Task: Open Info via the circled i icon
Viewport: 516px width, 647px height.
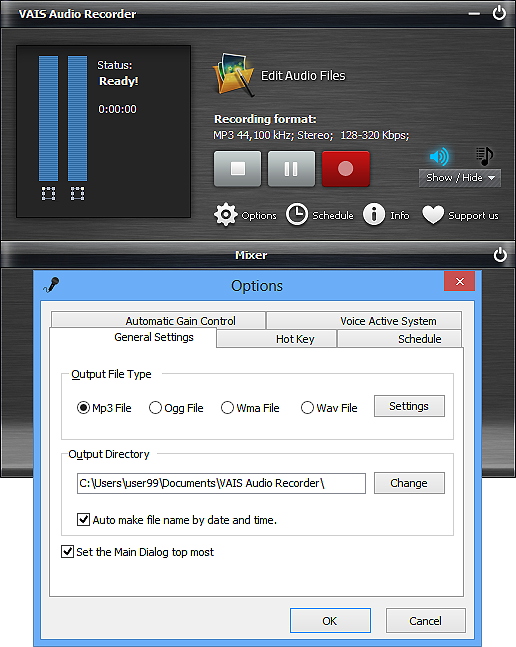Action: point(374,215)
